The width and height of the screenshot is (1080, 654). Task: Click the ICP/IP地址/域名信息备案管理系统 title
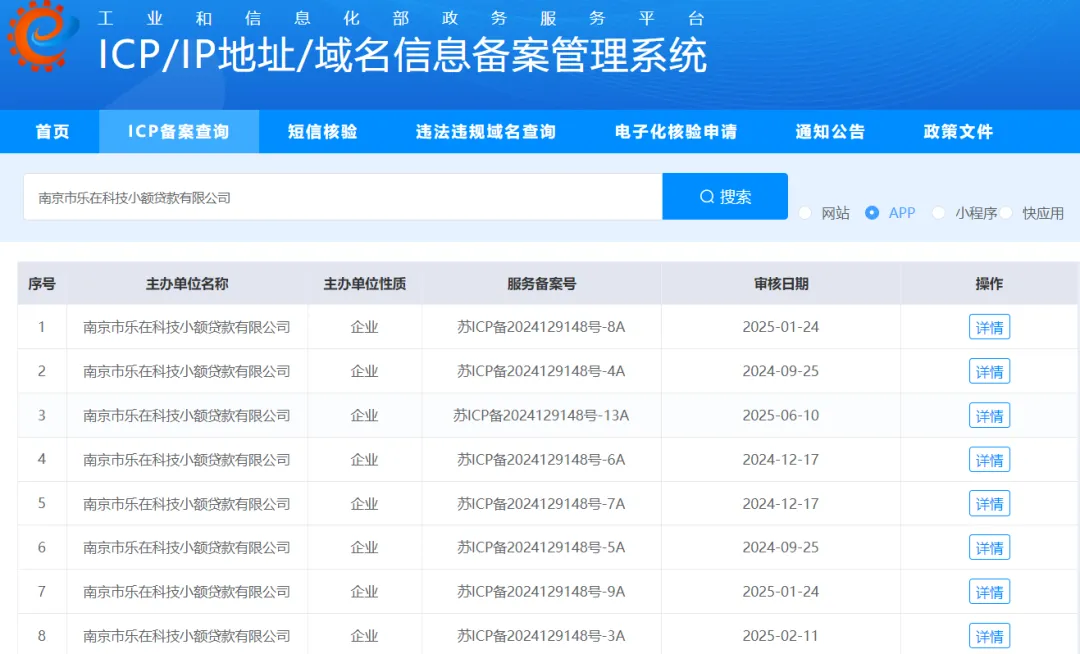click(x=402, y=54)
